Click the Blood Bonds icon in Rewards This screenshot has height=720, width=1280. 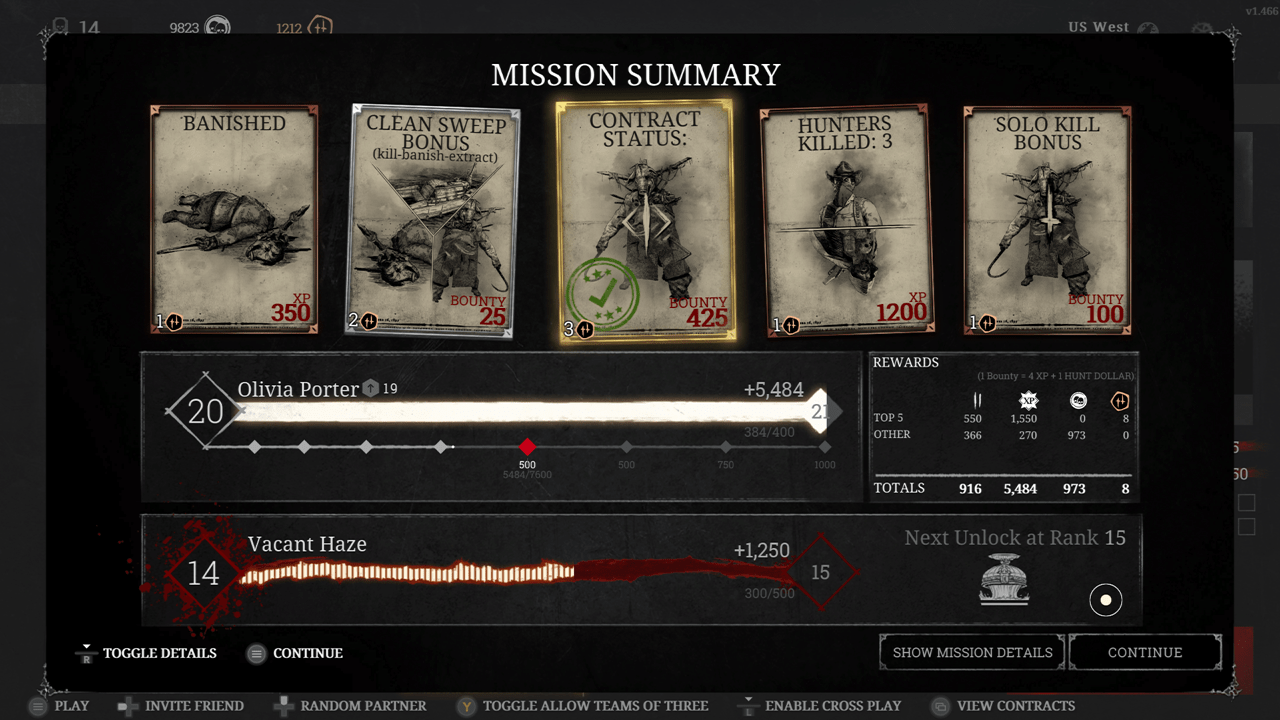coord(1120,401)
